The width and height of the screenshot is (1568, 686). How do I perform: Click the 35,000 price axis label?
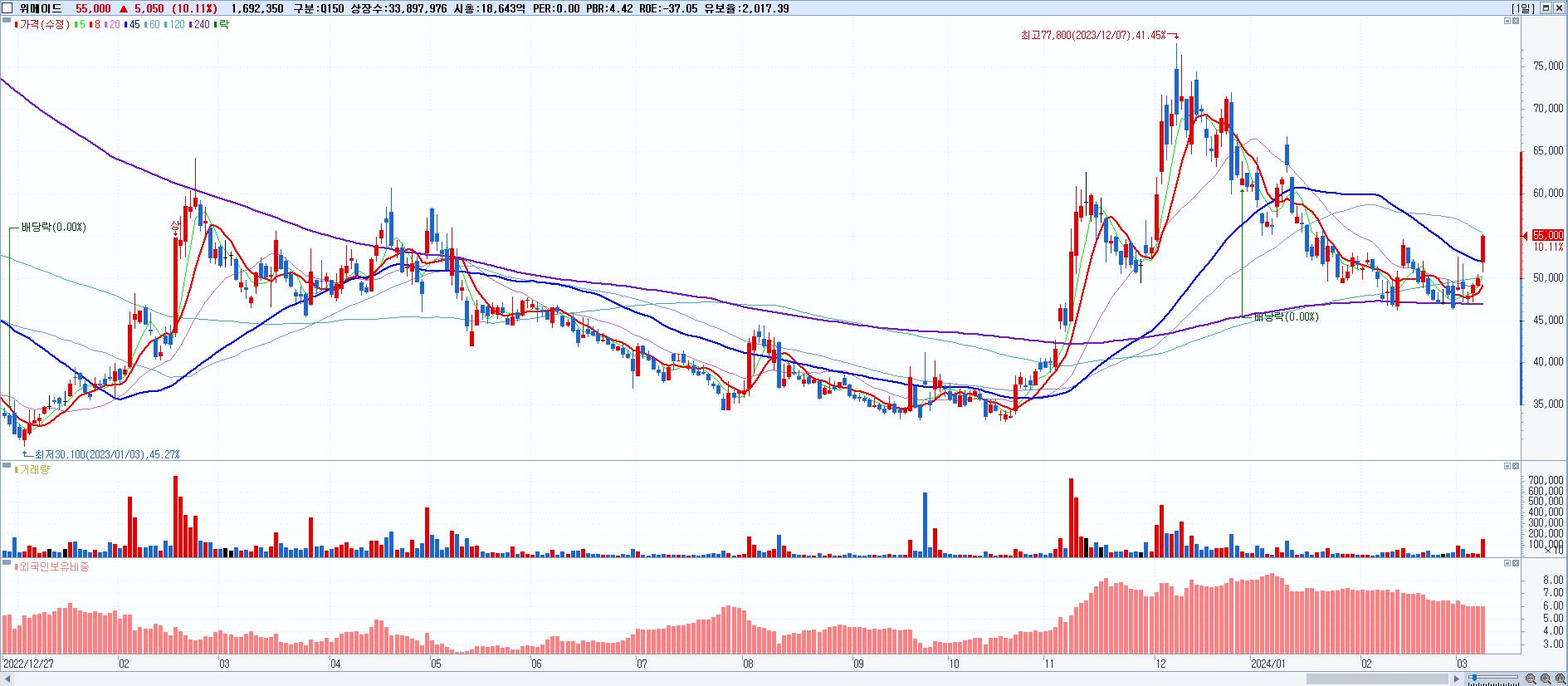[x=1547, y=404]
